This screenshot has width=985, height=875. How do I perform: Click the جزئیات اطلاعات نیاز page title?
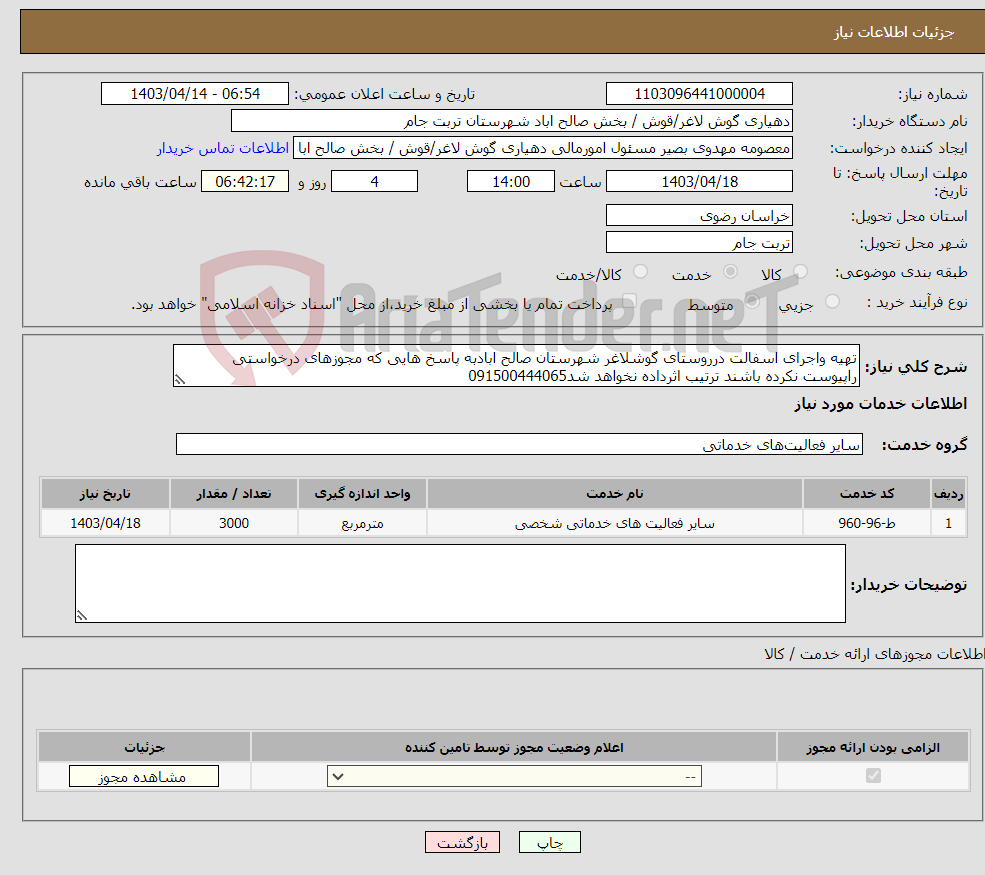893,32
